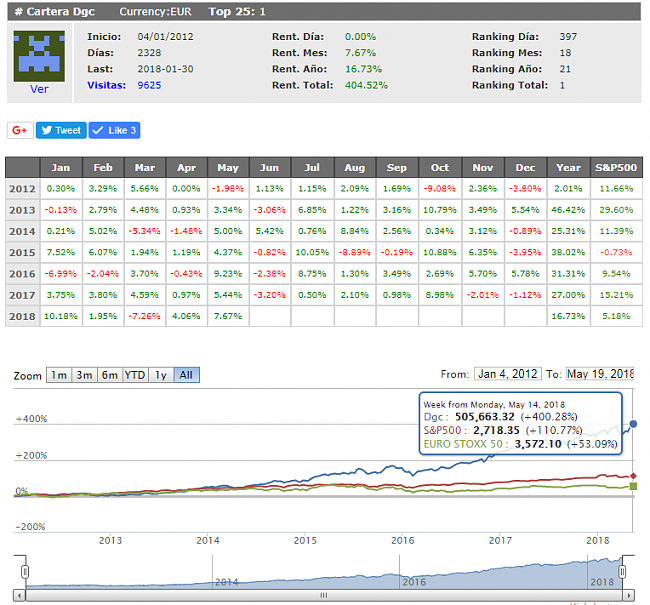
Task: Select the YTD zoom range
Action: [135, 375]
